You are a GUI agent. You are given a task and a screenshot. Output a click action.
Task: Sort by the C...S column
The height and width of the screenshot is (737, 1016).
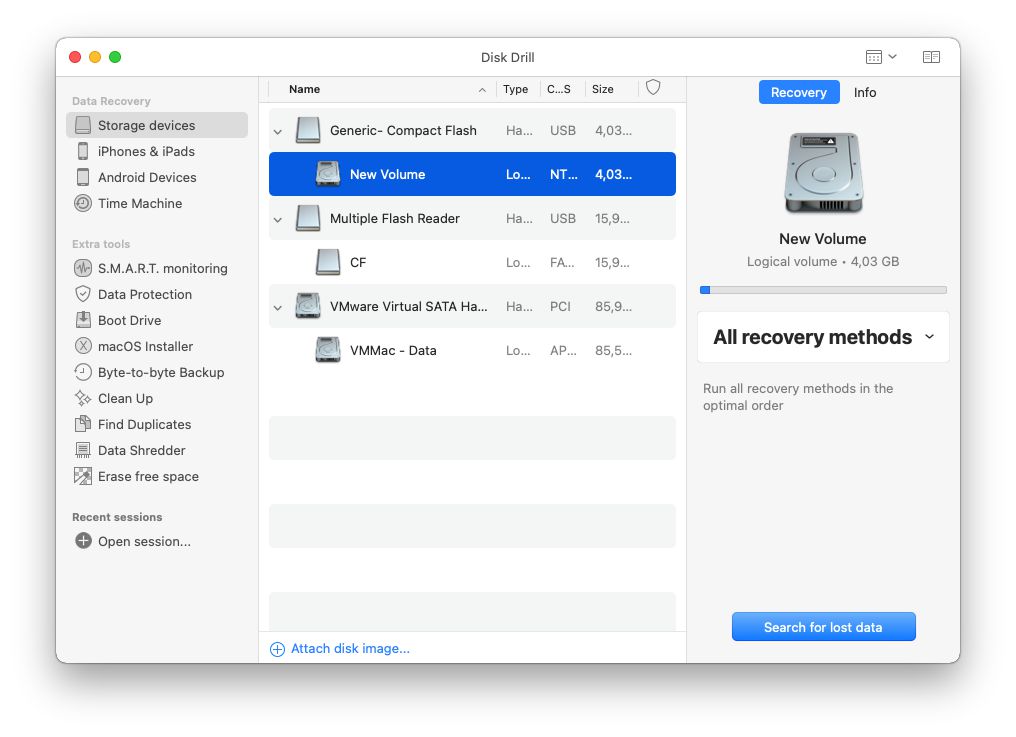559,89
